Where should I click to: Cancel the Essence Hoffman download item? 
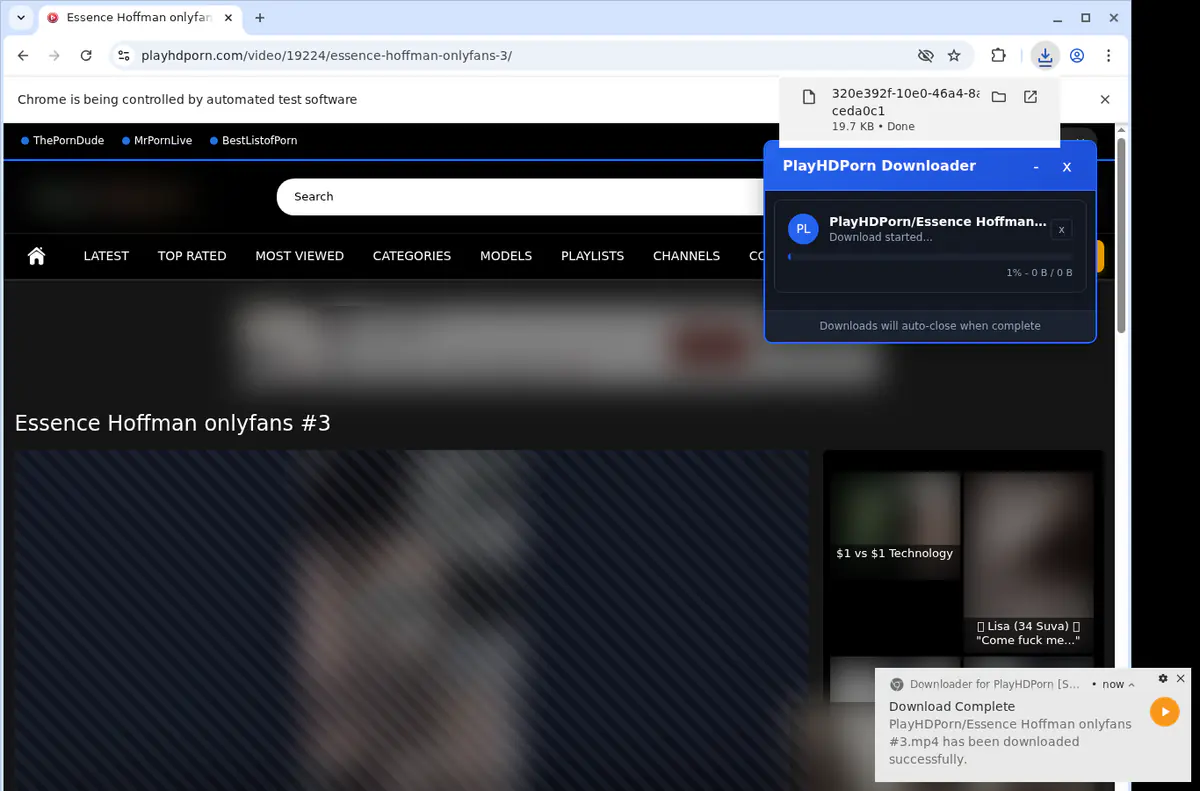[x=1062, y=230]
